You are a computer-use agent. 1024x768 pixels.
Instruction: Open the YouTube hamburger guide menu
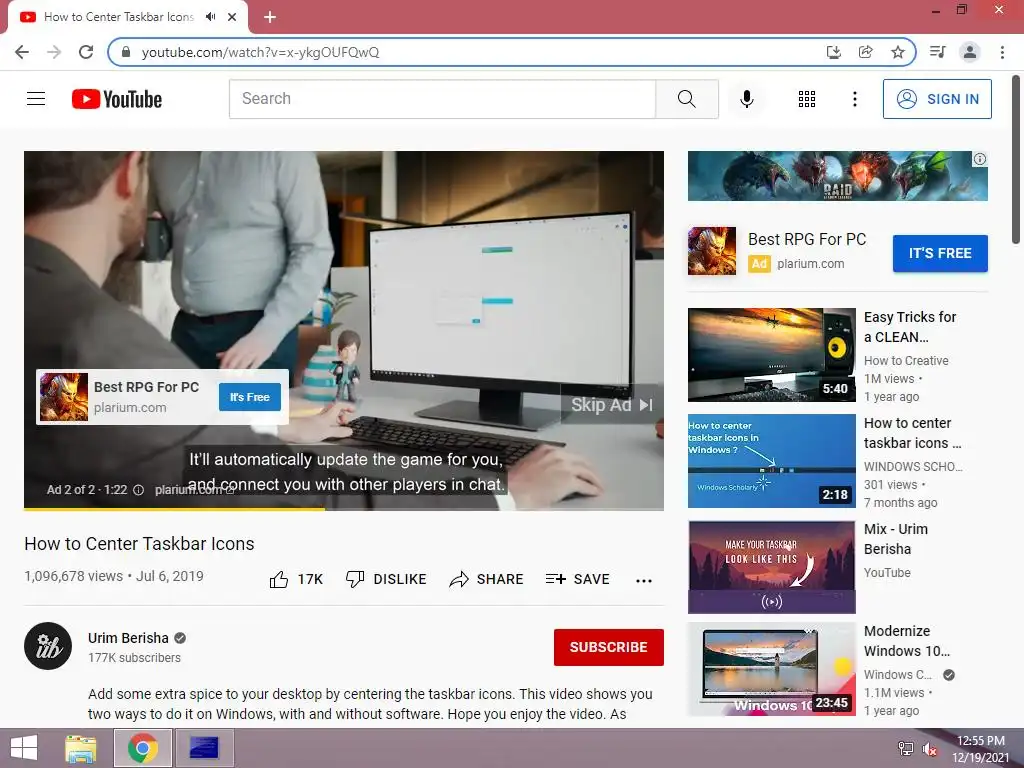pyautogui.click(x=36, y=99)
